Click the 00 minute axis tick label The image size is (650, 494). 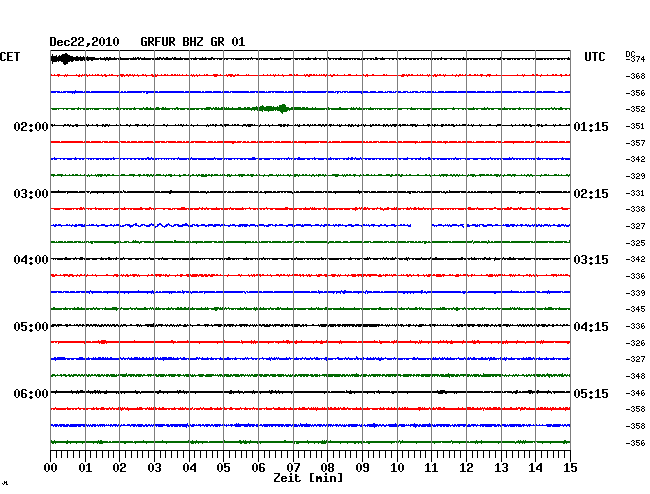(x=50, y=468)
